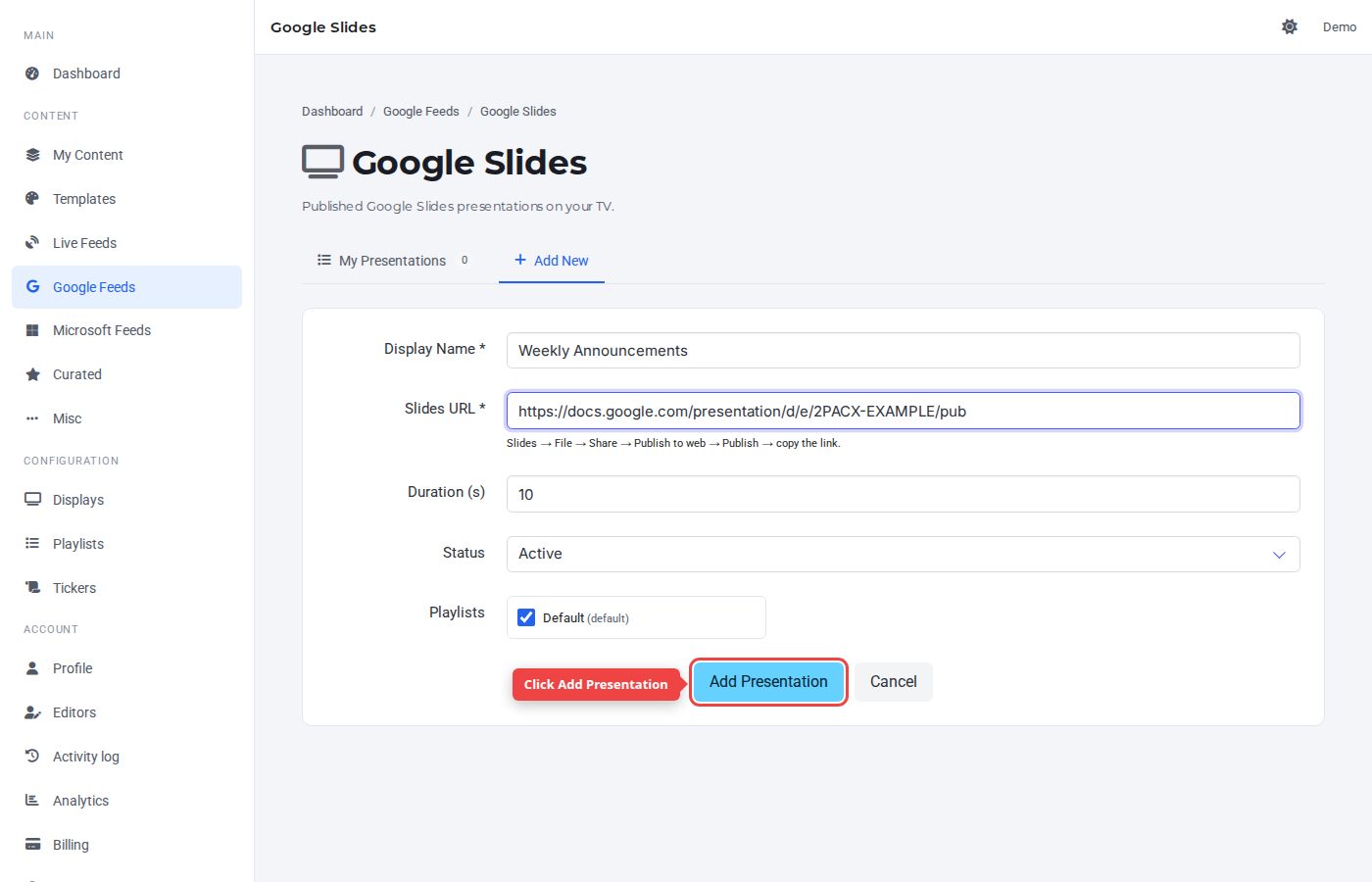Open the Editors sidebar item

click(x=126, y=712)
